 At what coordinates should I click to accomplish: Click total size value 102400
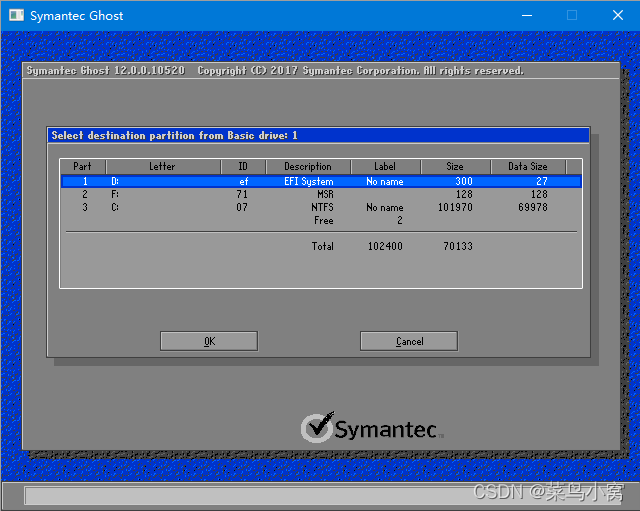coord(385,246)
